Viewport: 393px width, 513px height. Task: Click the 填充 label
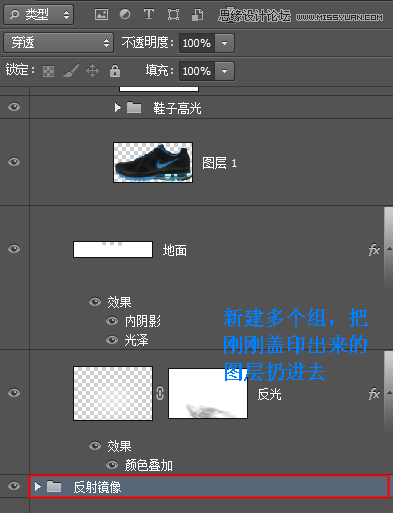pos(159,71)
